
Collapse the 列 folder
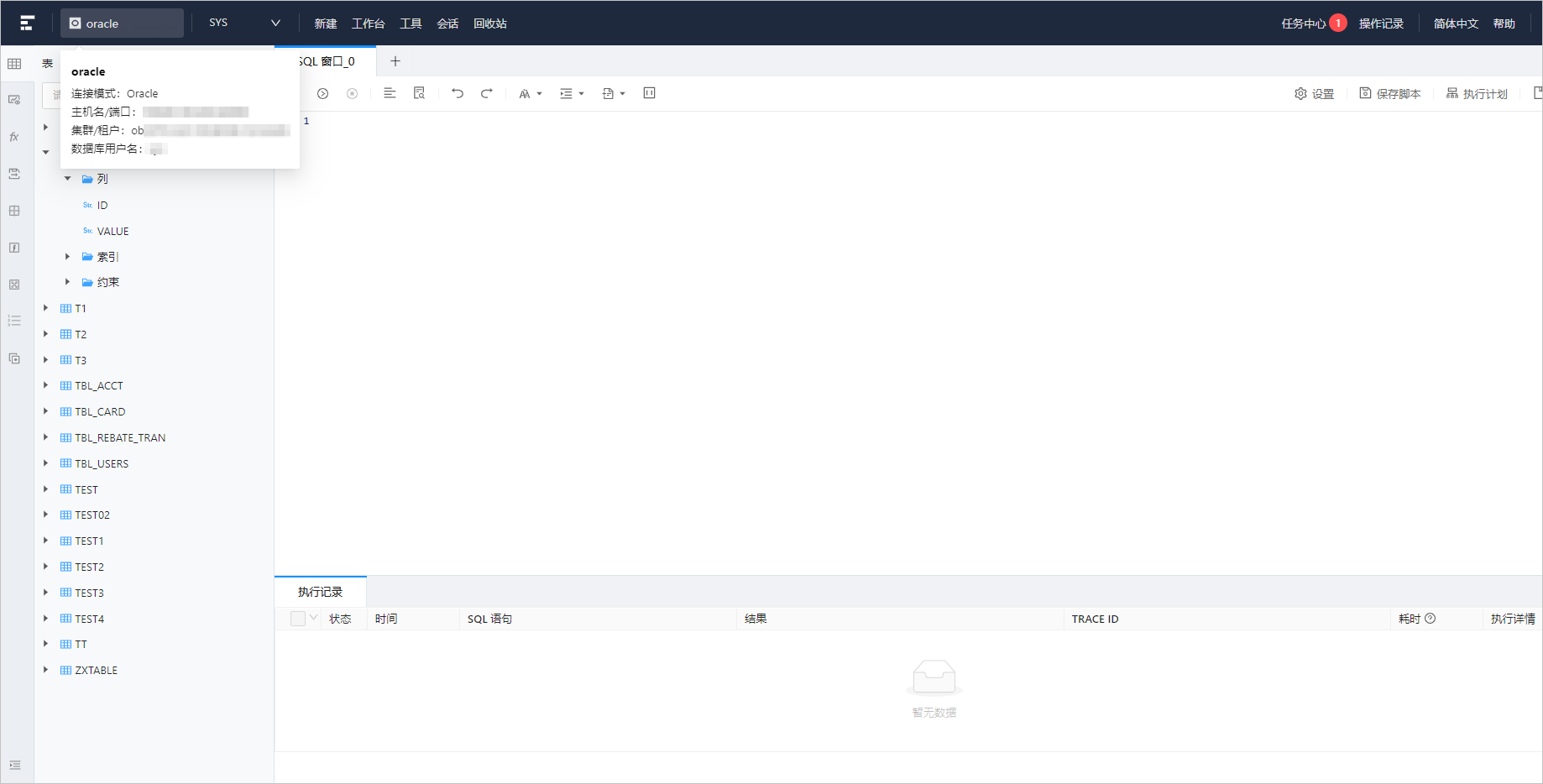[x=68, y=179]
